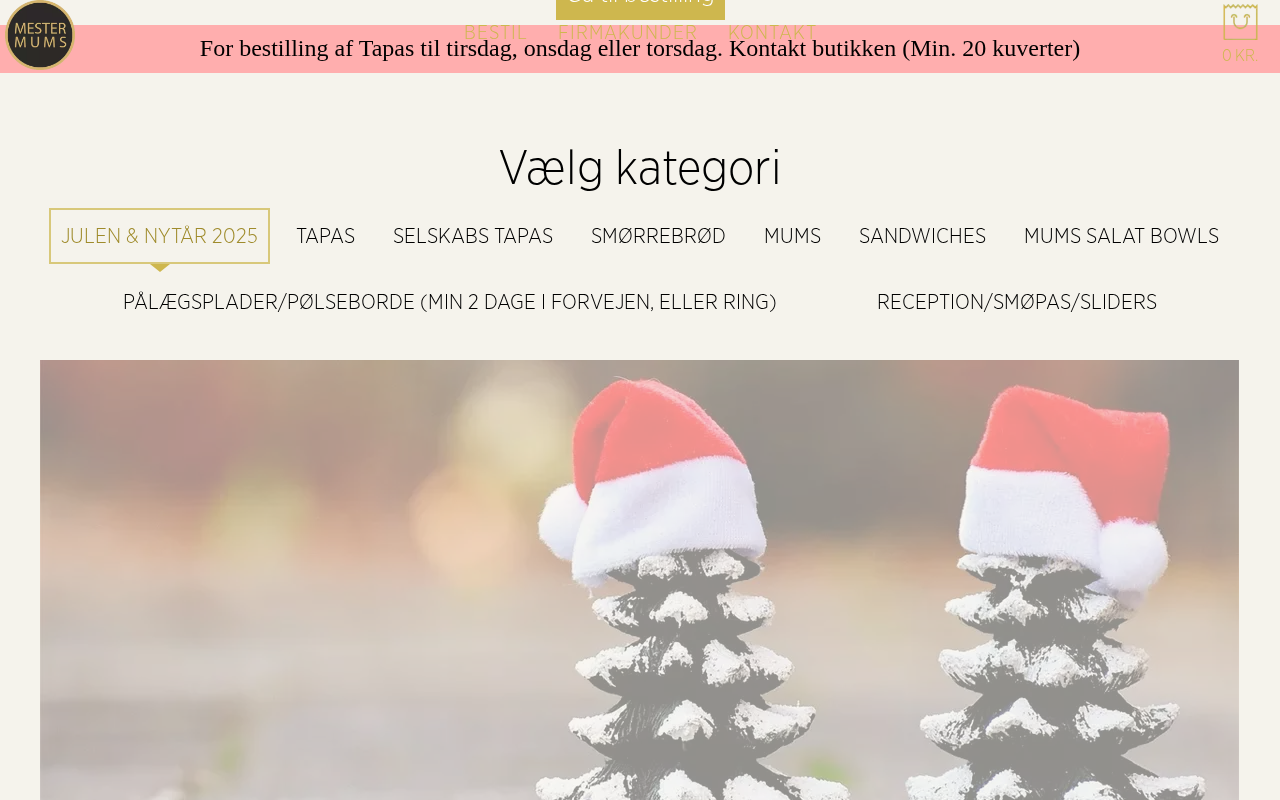Choose the RECEPTION/SMØPAS/SLIDERS category
Screen dimensions: 1280x800
pyautogui.click(x=1017, y=302)
